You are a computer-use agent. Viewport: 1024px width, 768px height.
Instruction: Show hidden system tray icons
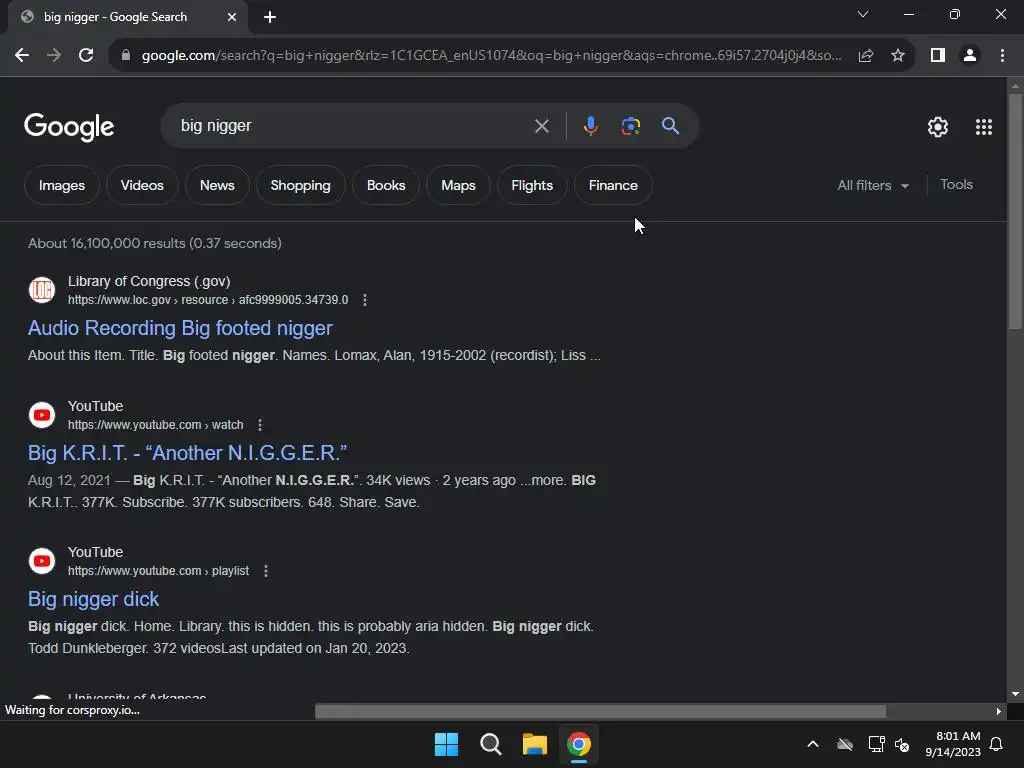(x=813, y=744)
